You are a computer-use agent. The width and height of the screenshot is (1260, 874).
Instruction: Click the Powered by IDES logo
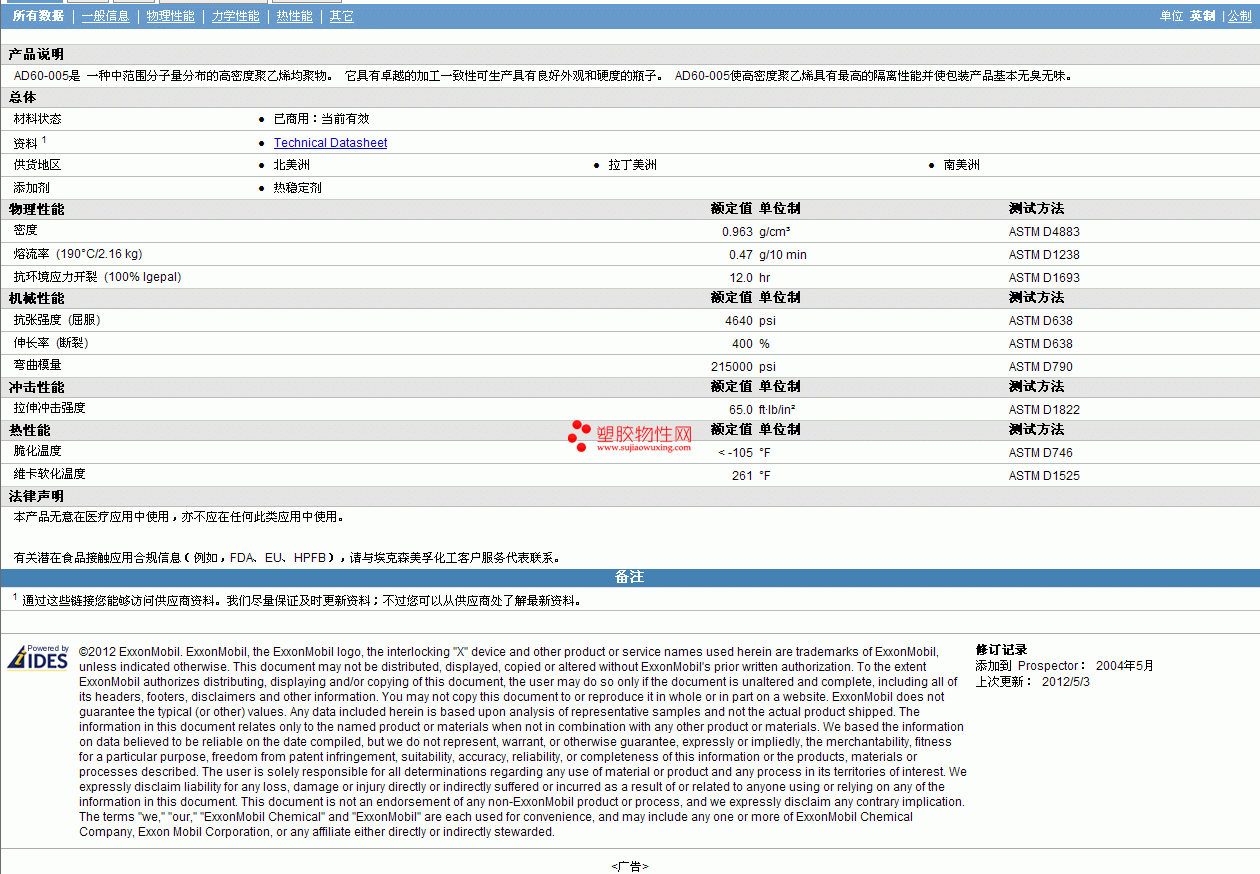click(38, 657)
